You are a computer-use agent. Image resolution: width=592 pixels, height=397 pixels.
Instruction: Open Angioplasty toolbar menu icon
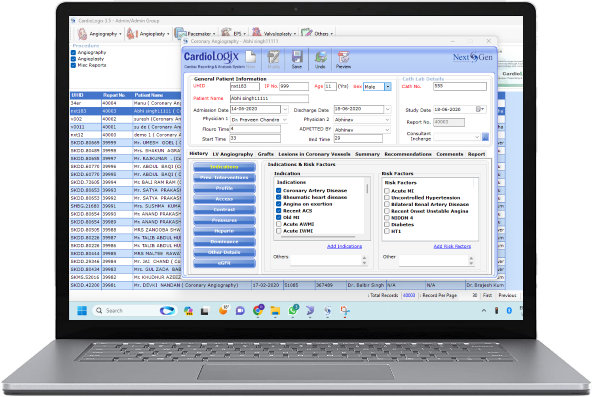point(131,34)
